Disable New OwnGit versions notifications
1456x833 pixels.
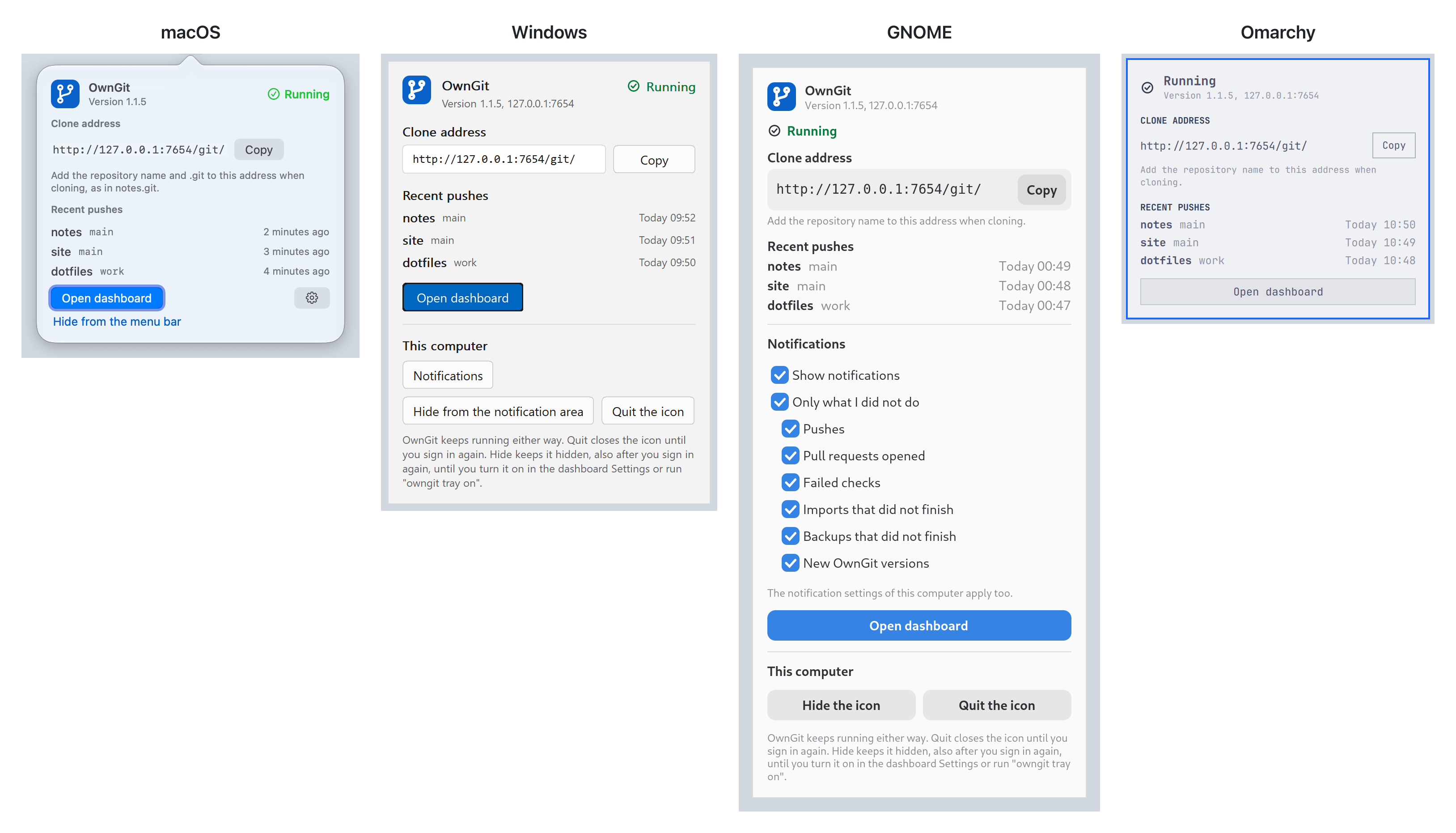(x=790, y=564)
